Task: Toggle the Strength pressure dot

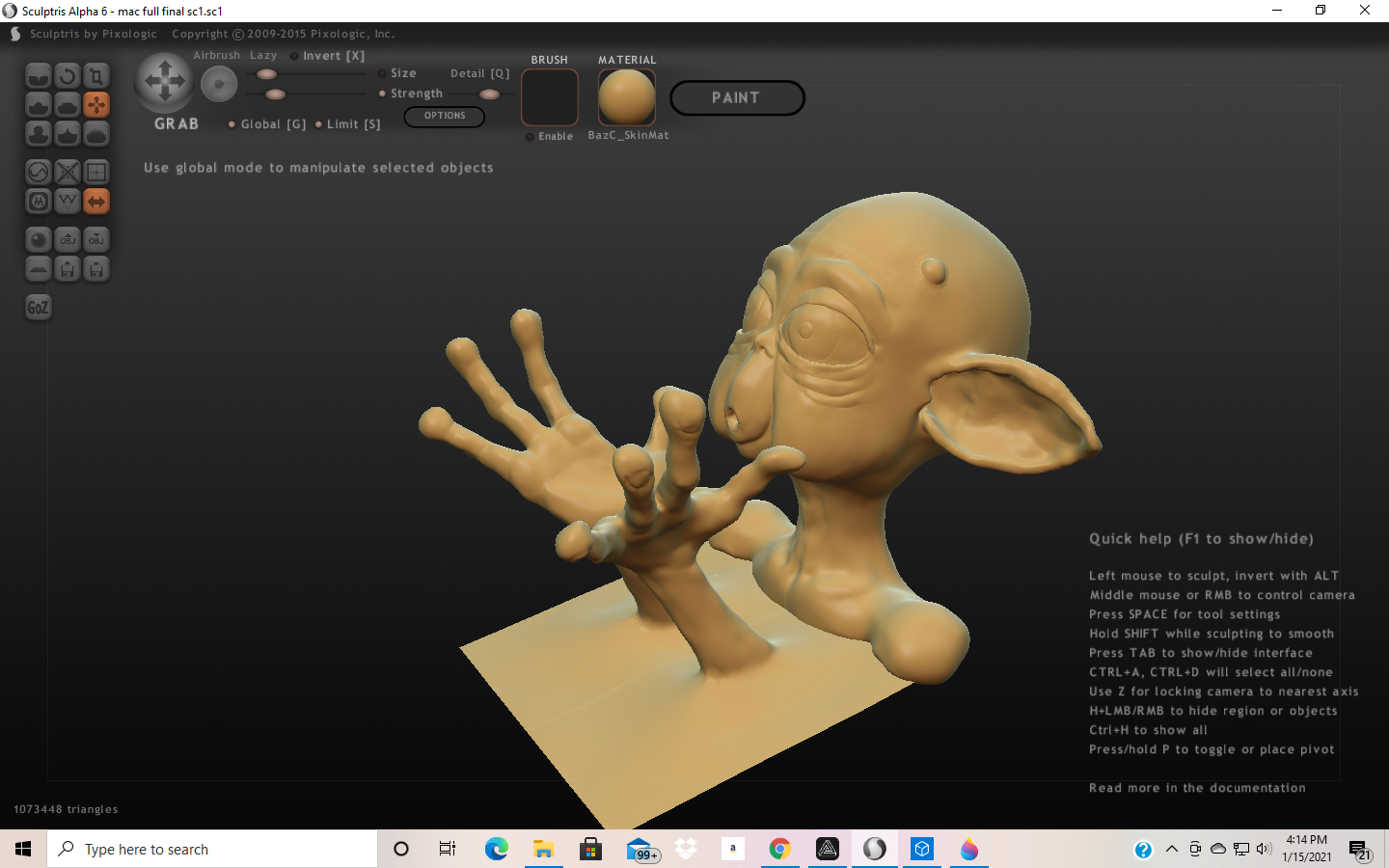Action: (382, 94)
